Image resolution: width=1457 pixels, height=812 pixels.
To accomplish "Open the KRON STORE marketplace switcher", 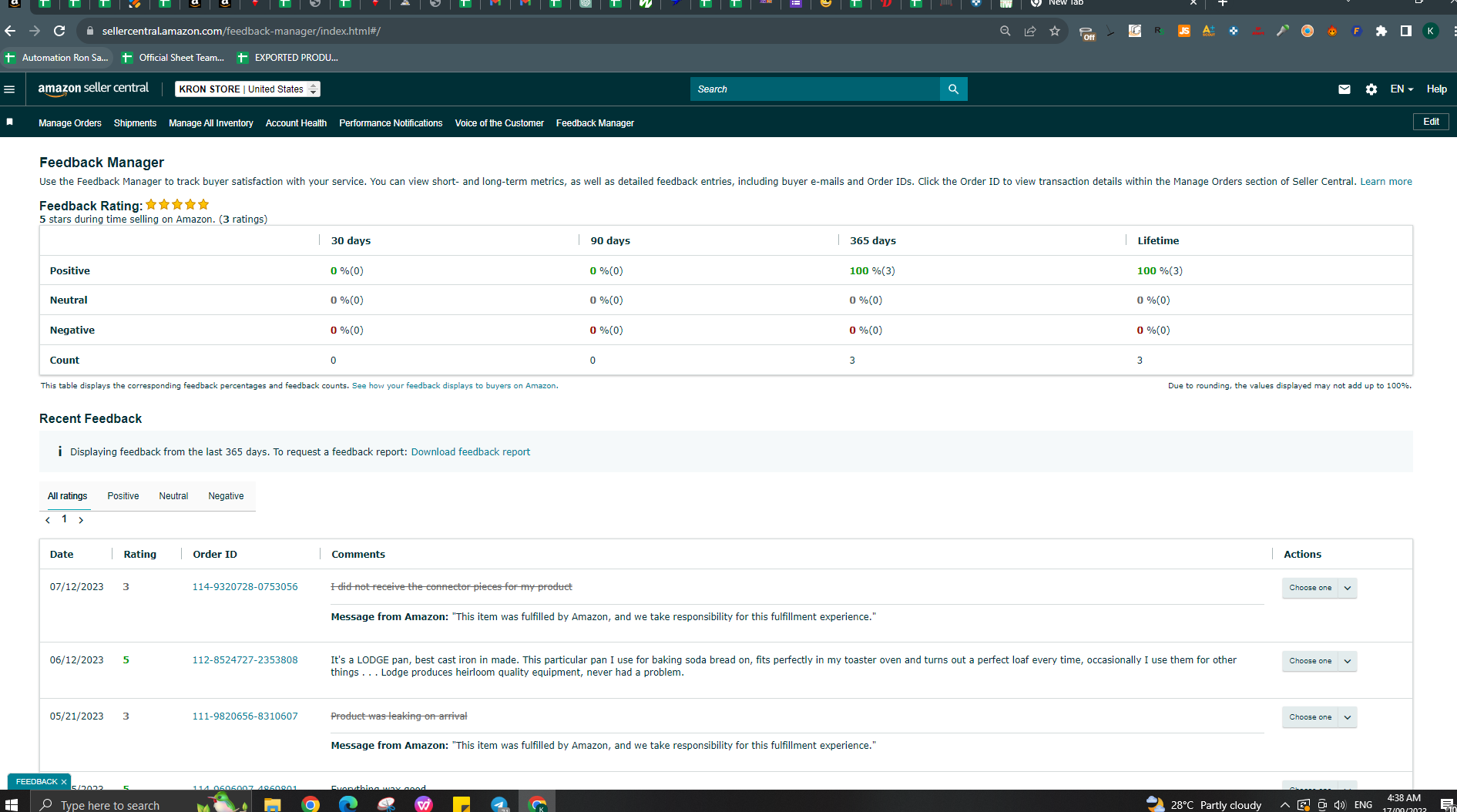I will 247,89.
